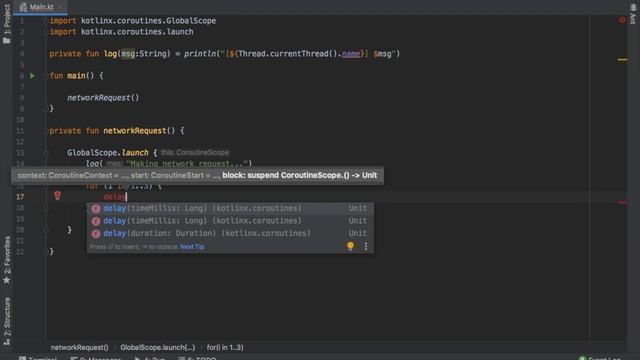
Task: Collapse the main function fold marker
Action: click(x=46, y=76)
